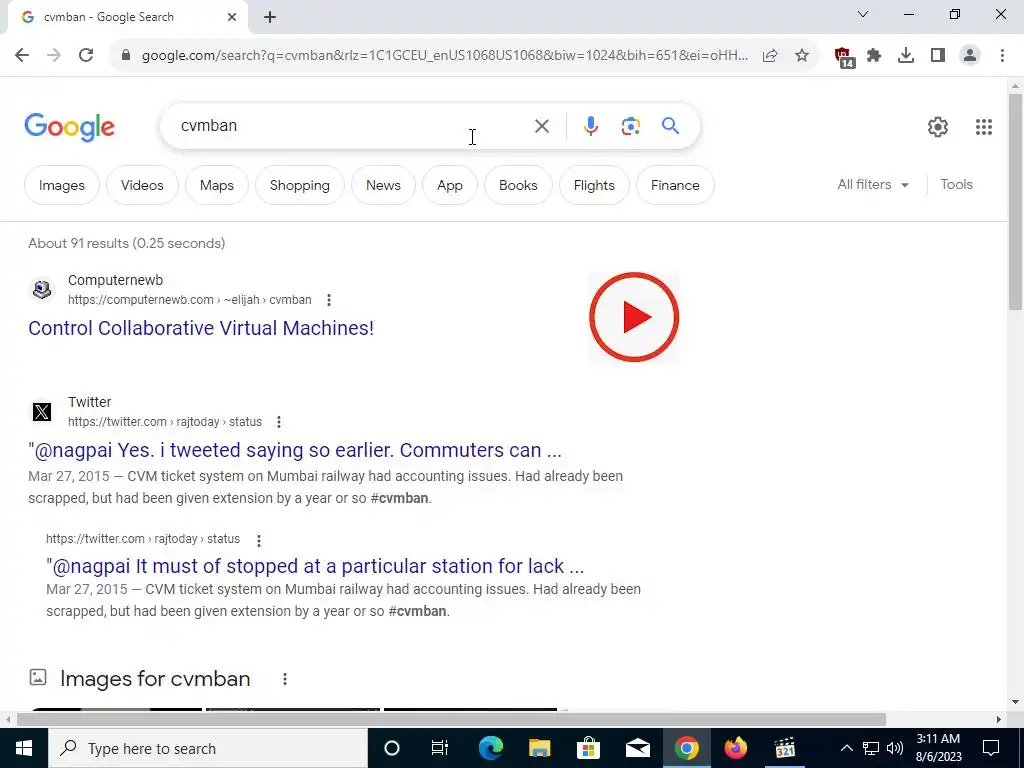1024x768 pixels.
Task: Open Media Player Classic taskbar icon
Action: coord(784,748)
